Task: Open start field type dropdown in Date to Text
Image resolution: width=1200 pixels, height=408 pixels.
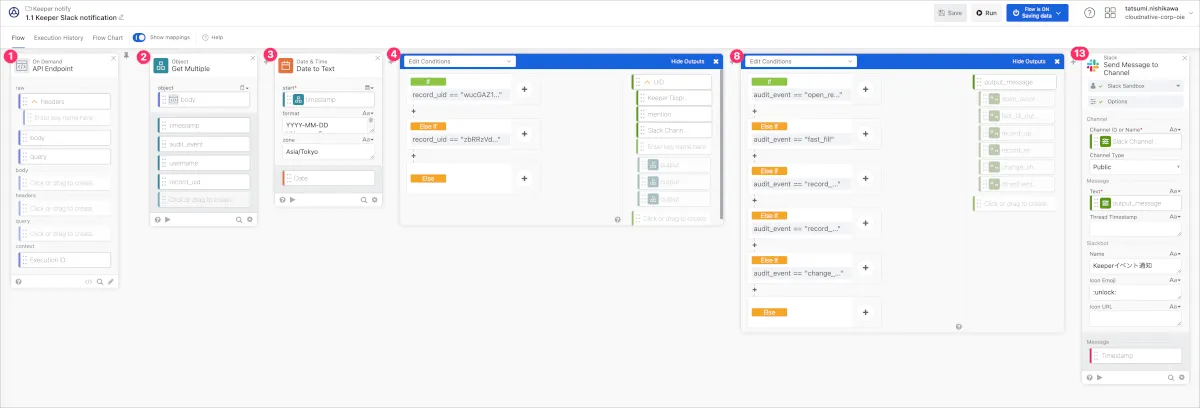Action: [368, 87]
